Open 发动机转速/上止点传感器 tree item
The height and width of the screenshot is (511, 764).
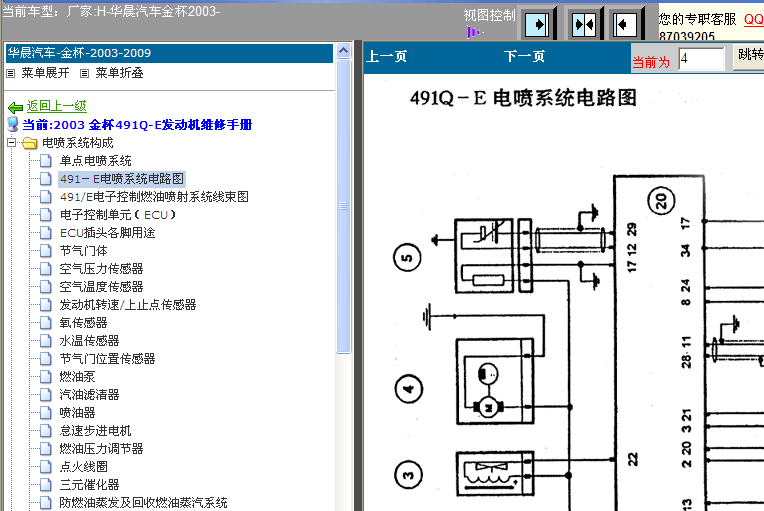tap(128, 305)
